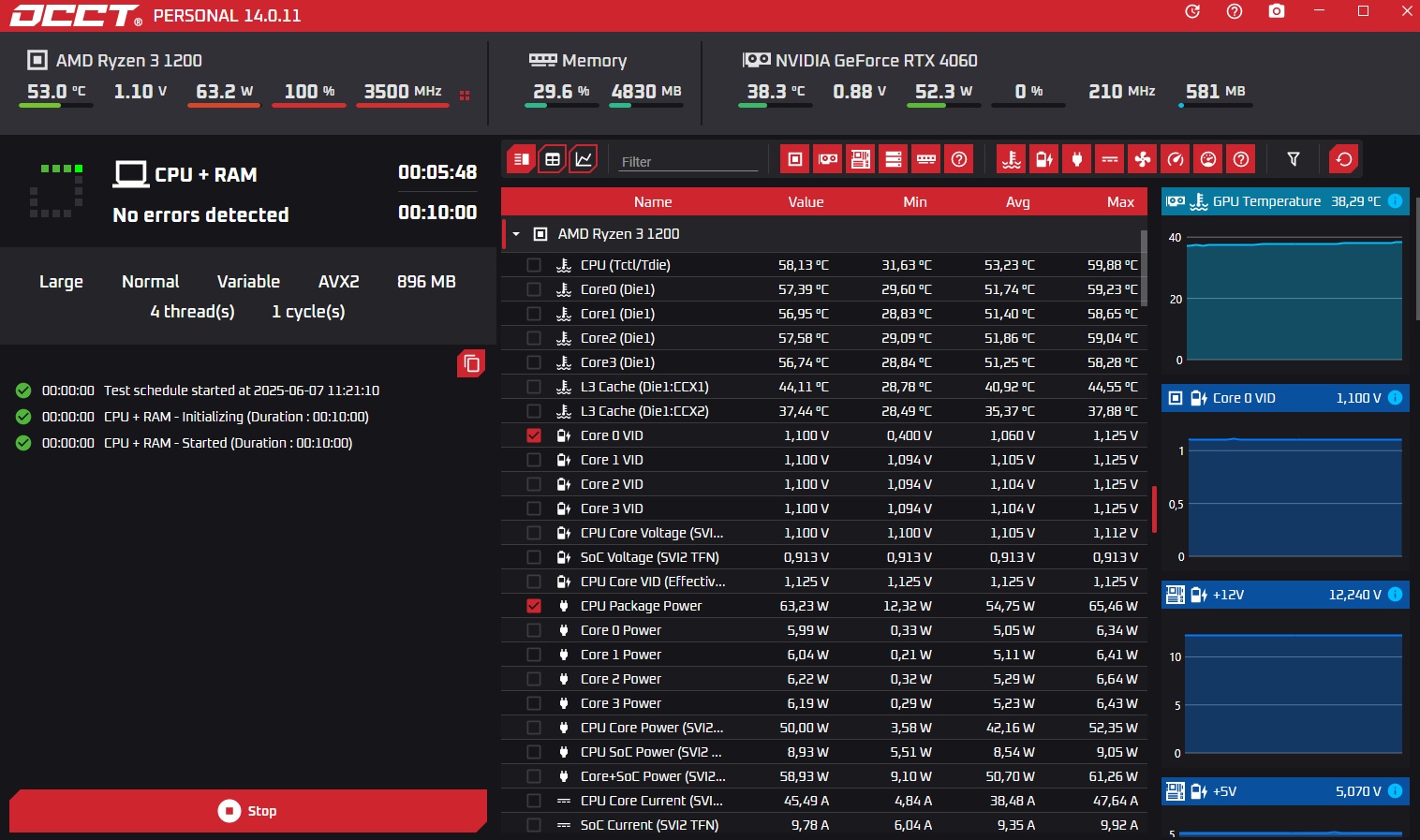Click the GPU Temperature graph title bar
The width and height of the screenshot is (1420, 840).
(1285, 201)
